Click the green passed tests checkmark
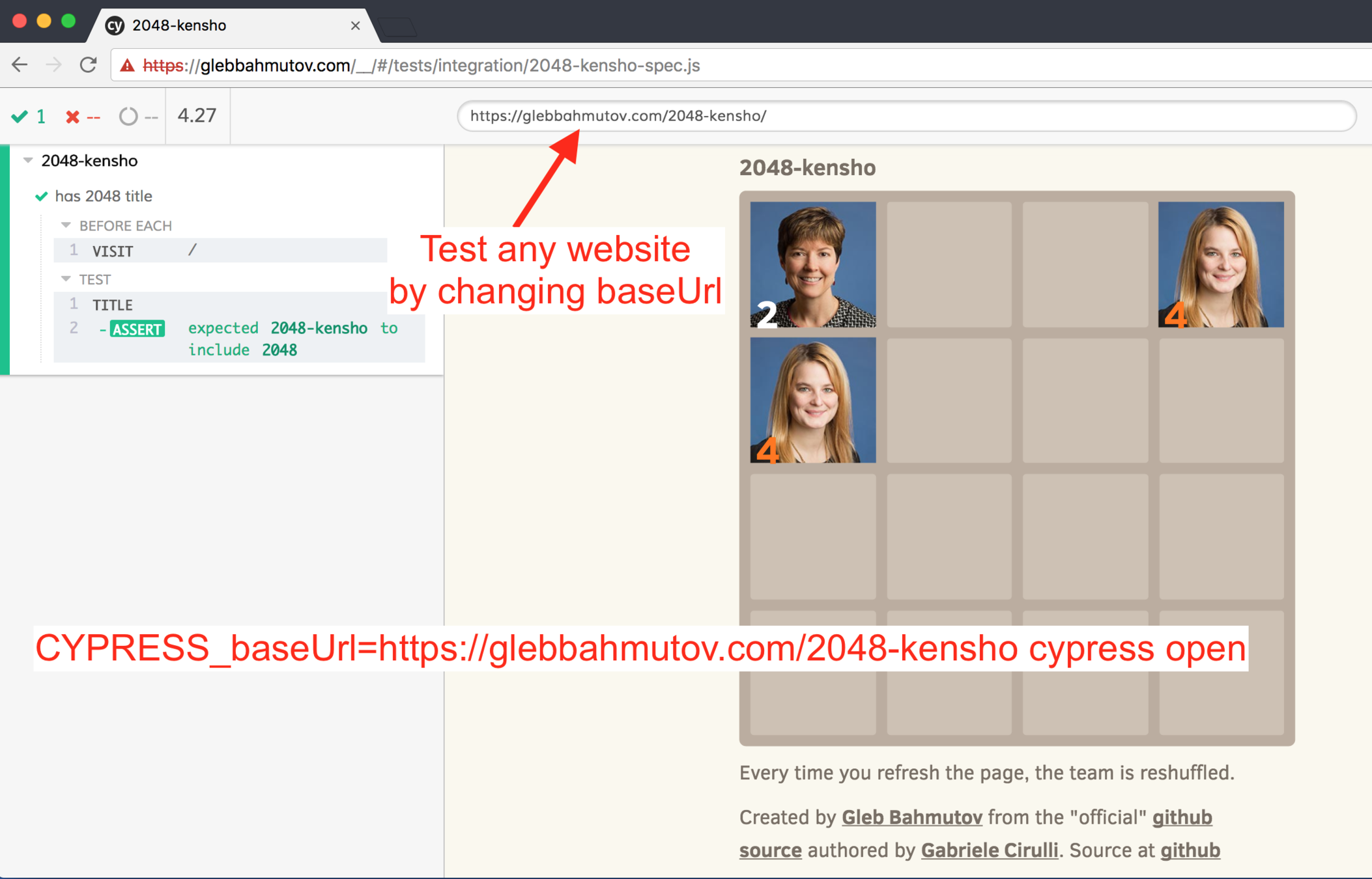Viewport: 1372px width, 879px height. tap(20, 117)
